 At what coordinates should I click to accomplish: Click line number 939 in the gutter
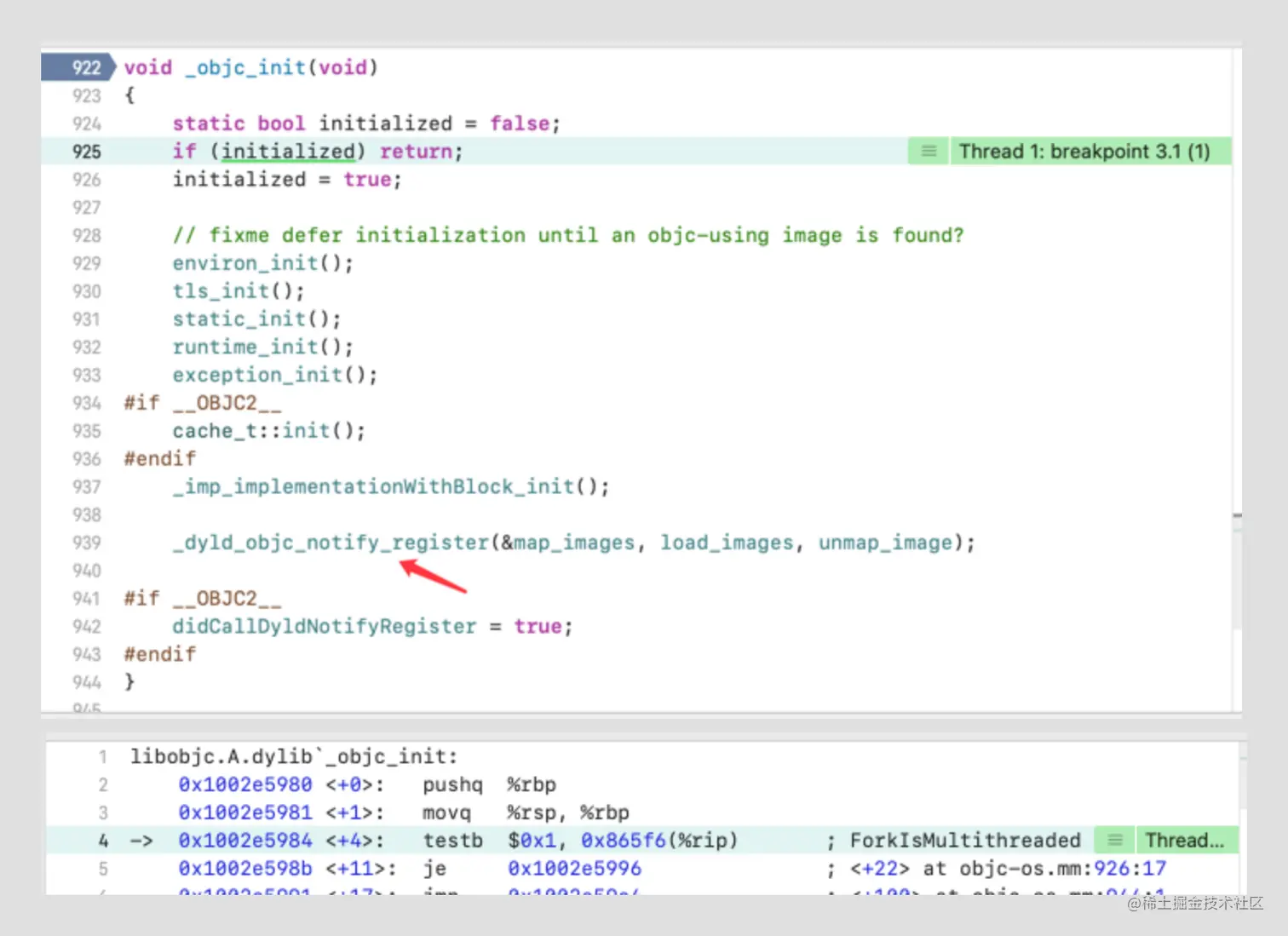[x=87, y=543]
